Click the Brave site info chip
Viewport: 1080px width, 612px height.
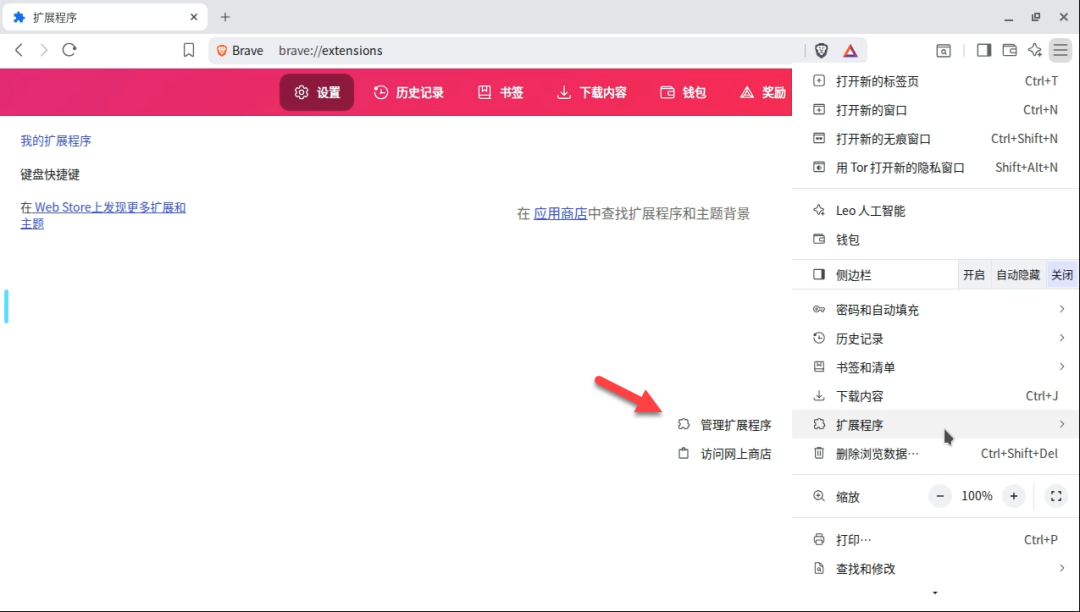[x=240, y=50]
